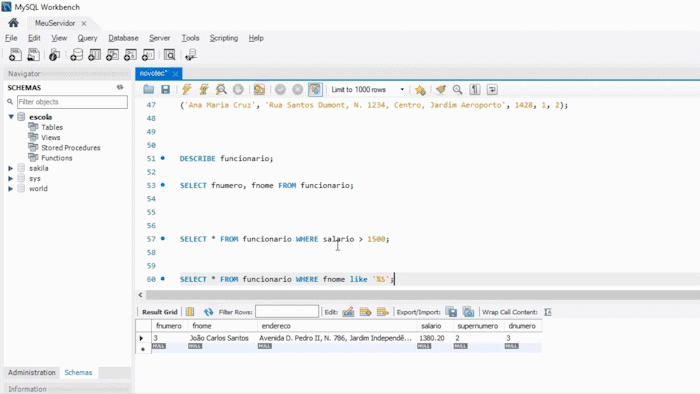The height and width of the screenshot is (394, 700).
Task: Go to the Workbench home screen
Action: click(13, 23)
